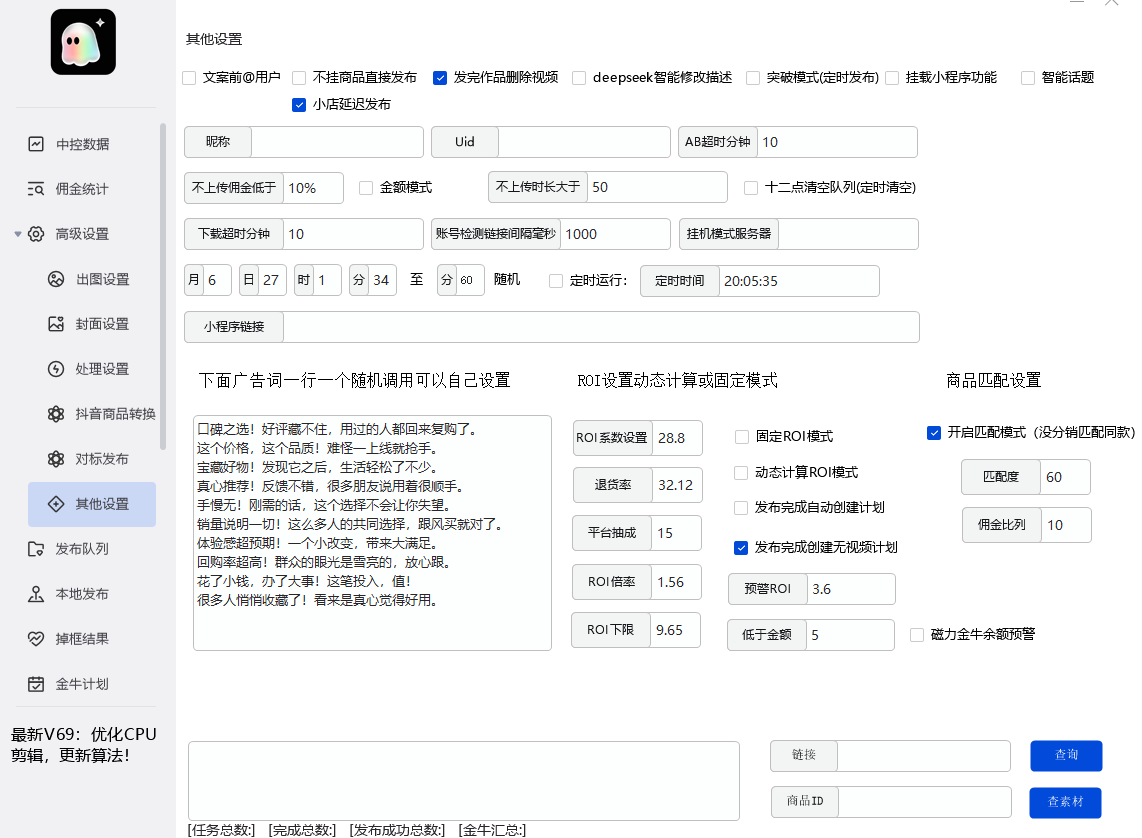The height and width of the screenshot is (838, 1142).
Task: Click the 对标发布 gear icon
Action: 56,459
